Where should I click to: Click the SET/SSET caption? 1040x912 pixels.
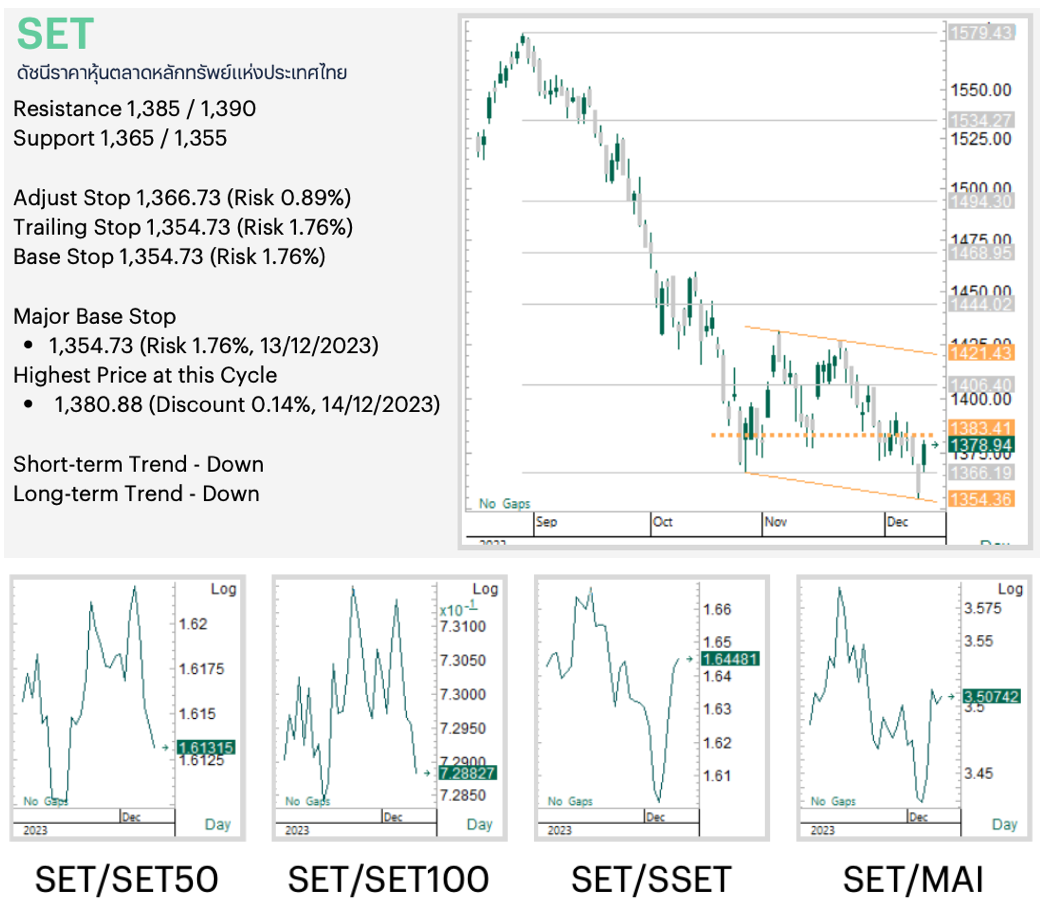(651, 879)
